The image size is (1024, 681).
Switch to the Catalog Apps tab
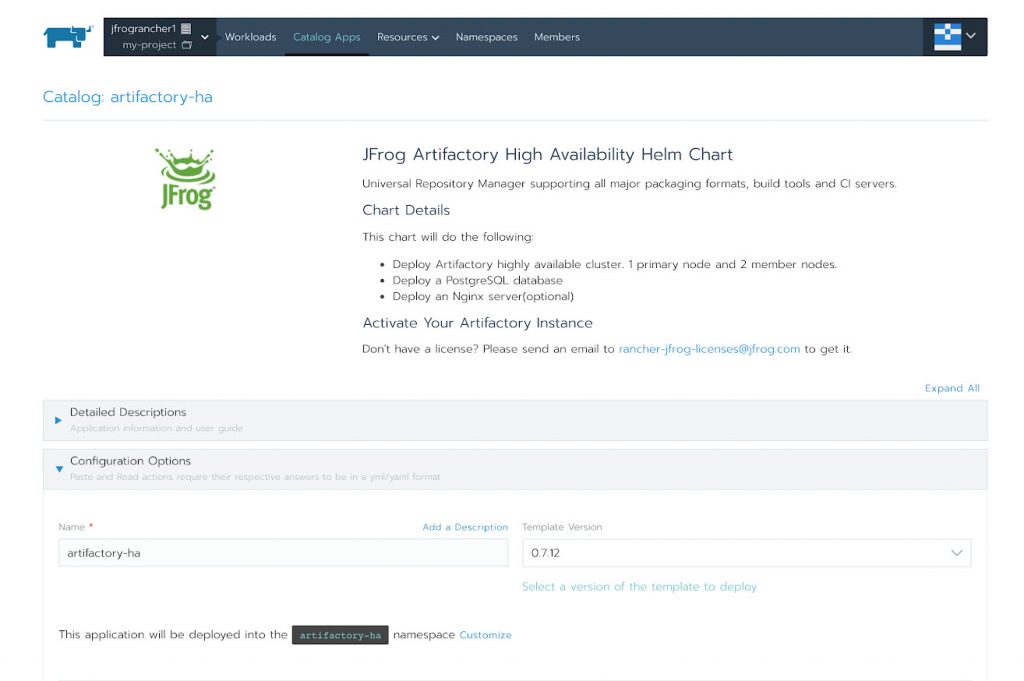coord(326,37)
